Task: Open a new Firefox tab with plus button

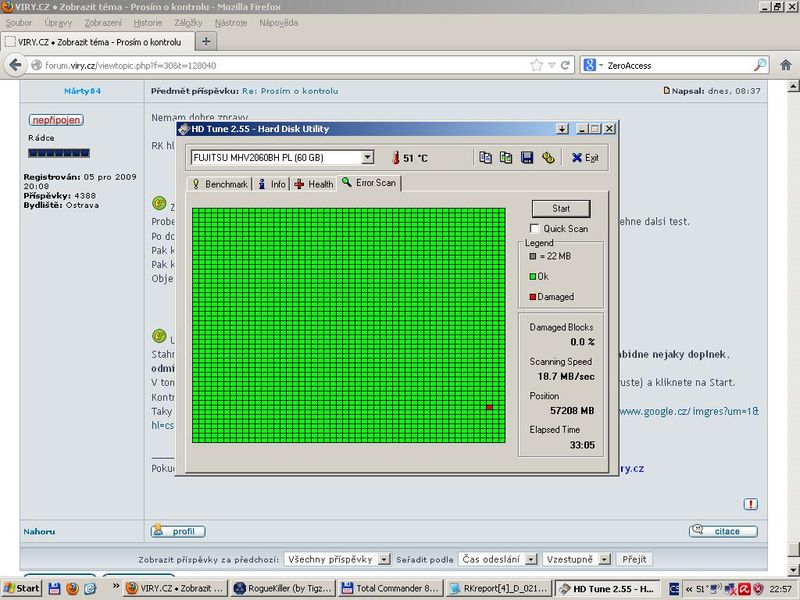Action: pos(206,41)
